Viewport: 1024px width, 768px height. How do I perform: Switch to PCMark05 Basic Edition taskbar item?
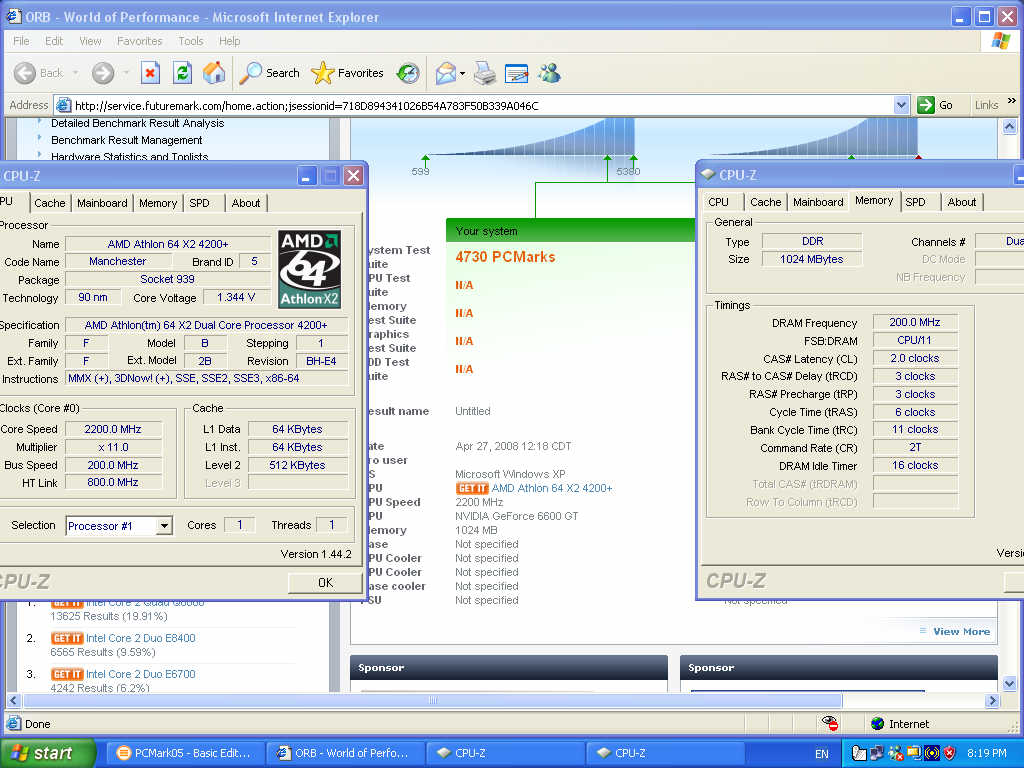click(x=184, y=753)
